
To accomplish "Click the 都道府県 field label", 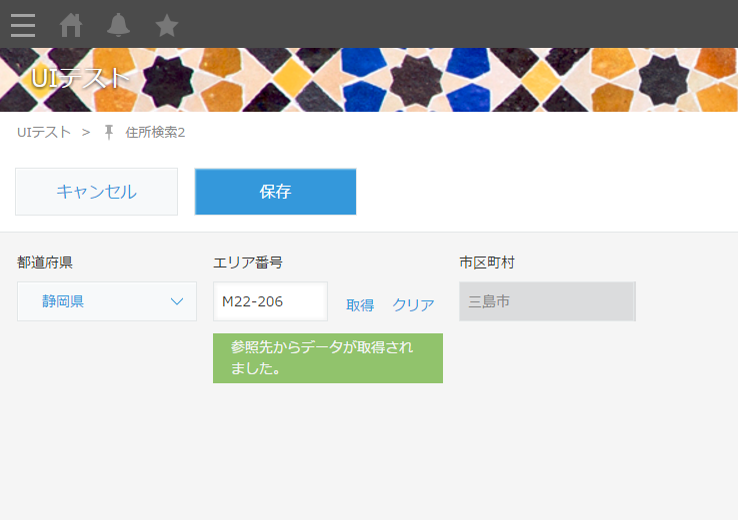I will (45, 262).
